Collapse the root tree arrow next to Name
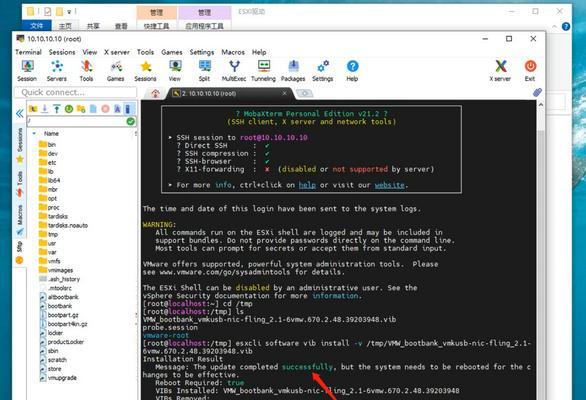The width and height of the screenshot is (586, 400). (34, 133)
